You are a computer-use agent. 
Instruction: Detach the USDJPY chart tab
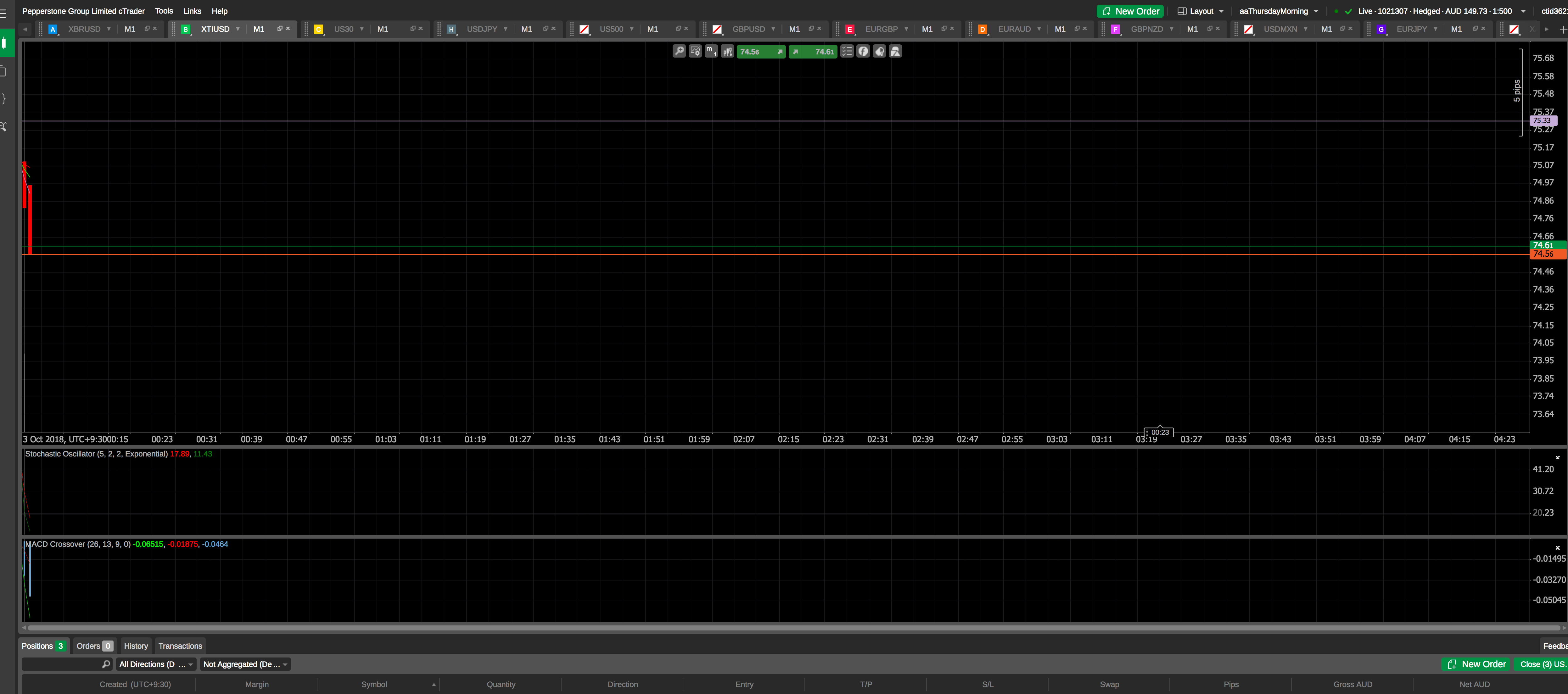546,29
